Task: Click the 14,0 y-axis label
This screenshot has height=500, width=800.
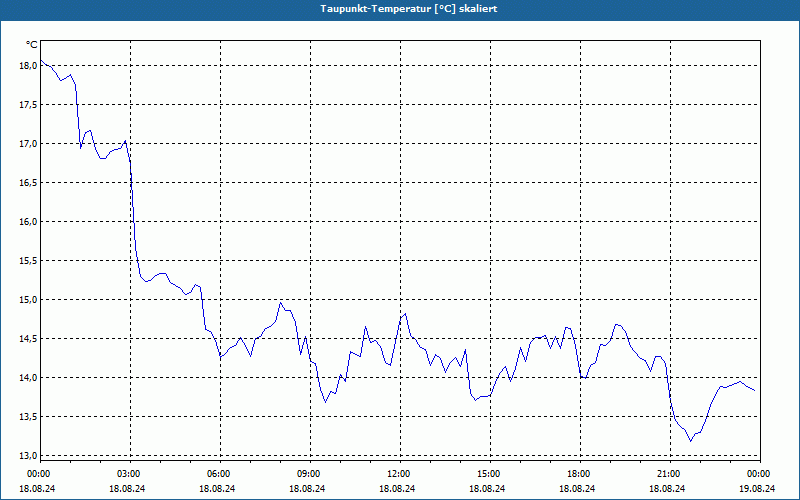Action: click(29, 378)
